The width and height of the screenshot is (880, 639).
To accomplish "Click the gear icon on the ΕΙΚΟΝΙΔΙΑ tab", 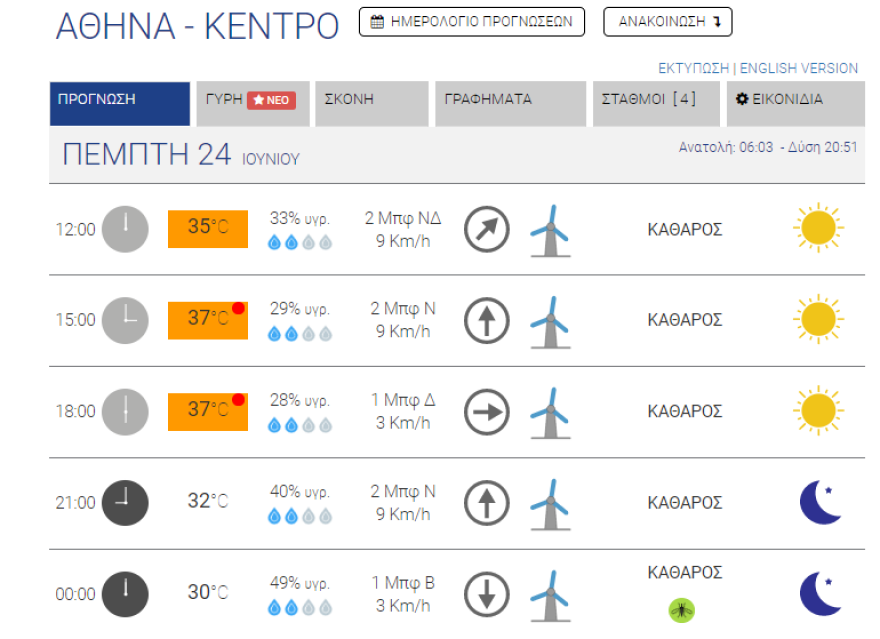I will [741, 99].
